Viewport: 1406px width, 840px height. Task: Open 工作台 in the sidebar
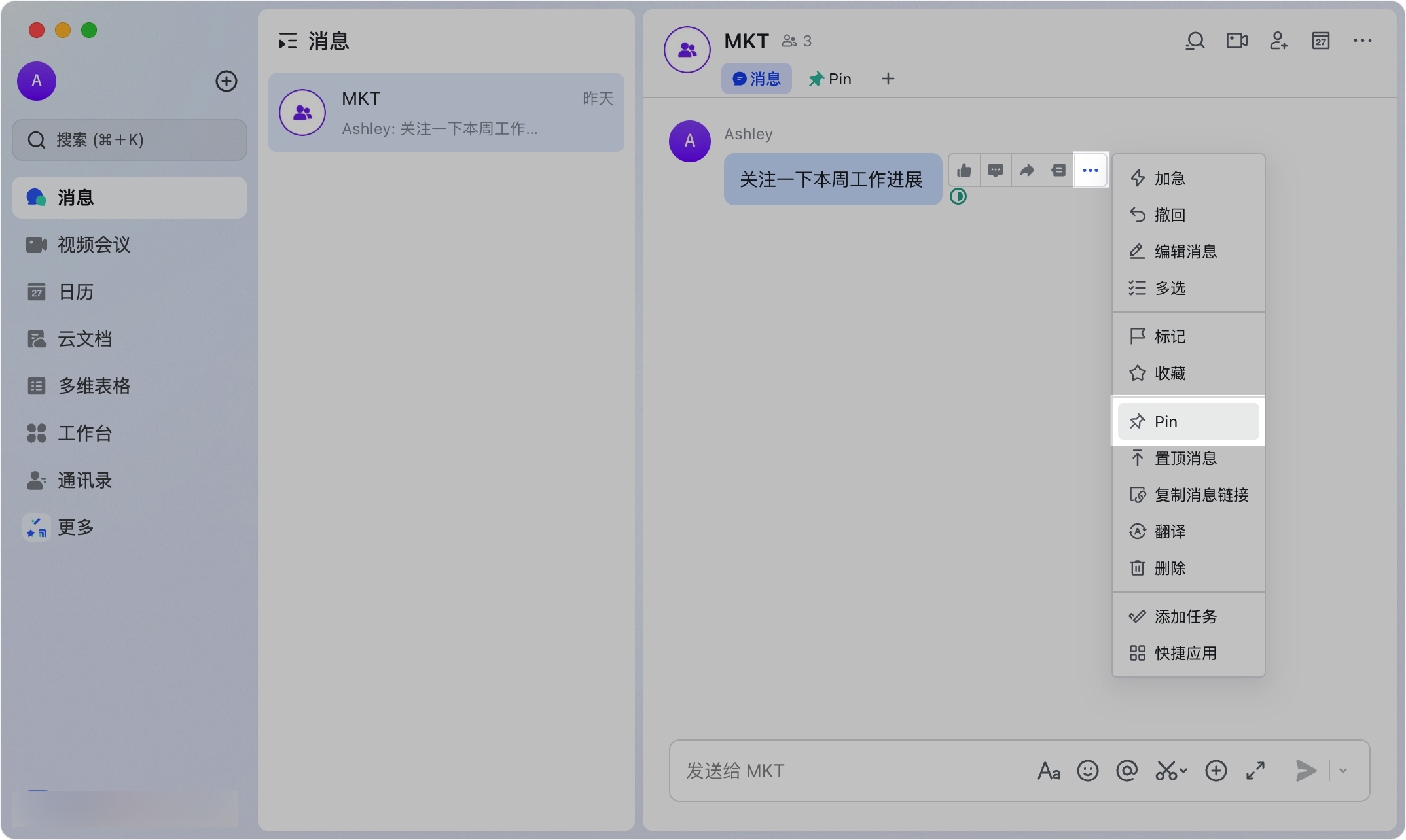[x=130, y=433]
